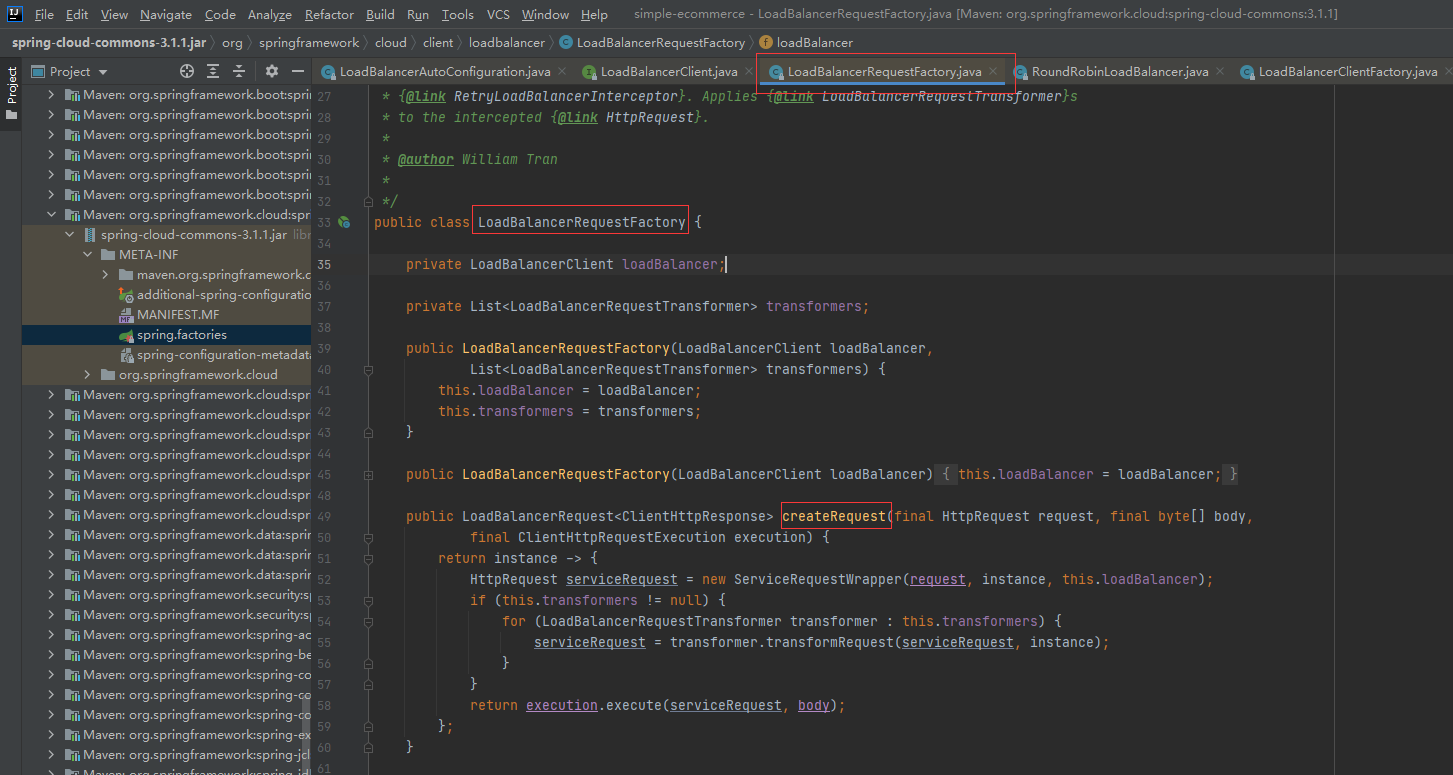
Task: Open Project panel settings gear
Action: 272,72
